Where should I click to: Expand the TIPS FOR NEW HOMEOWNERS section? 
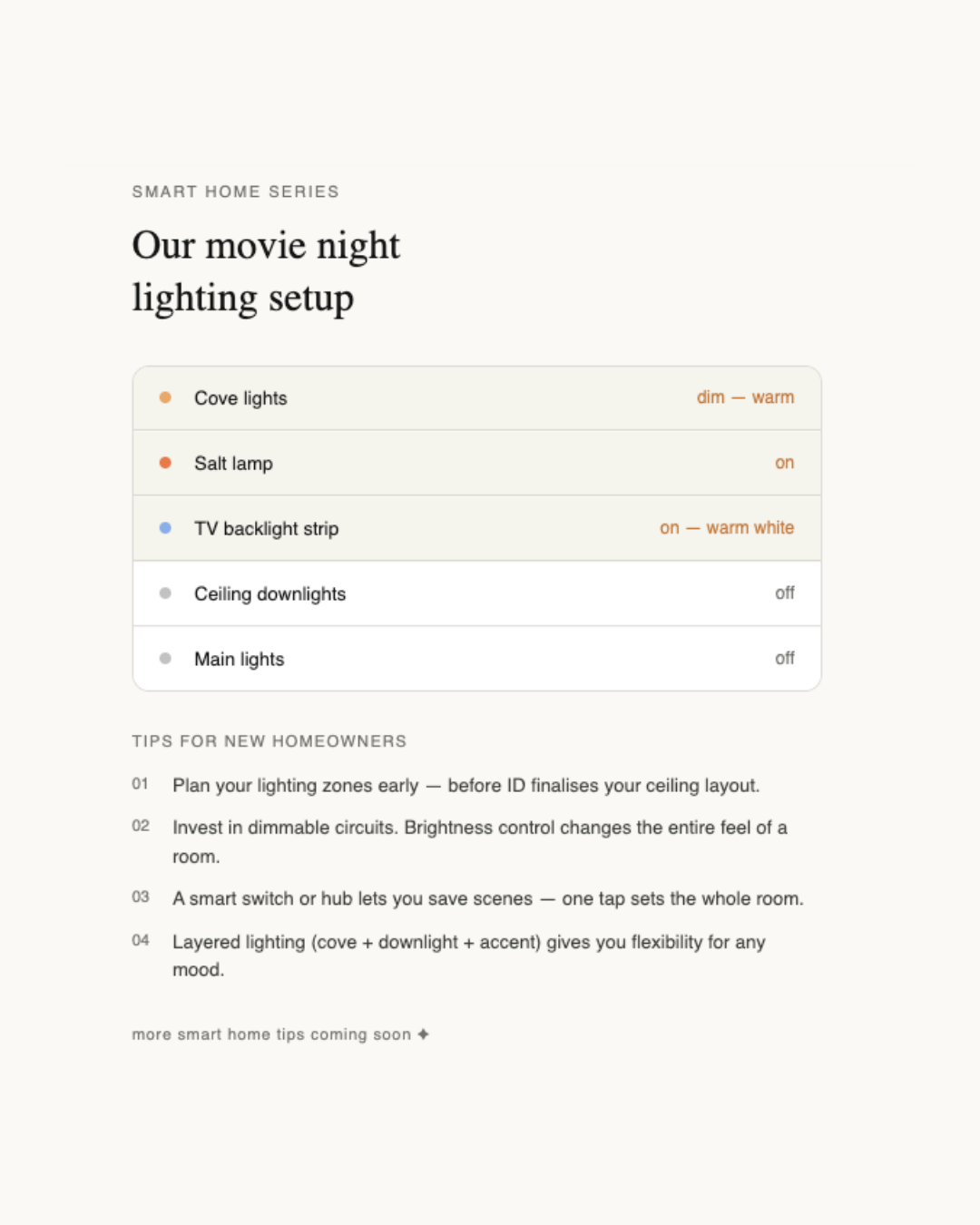[269, 741]
